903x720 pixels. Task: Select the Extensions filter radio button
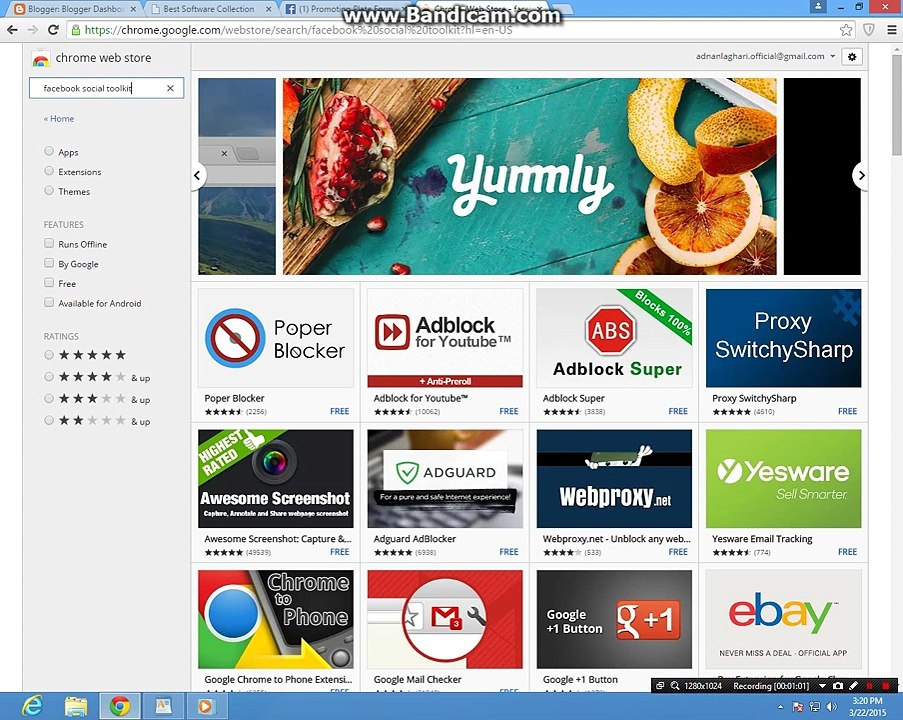(49, 170)
